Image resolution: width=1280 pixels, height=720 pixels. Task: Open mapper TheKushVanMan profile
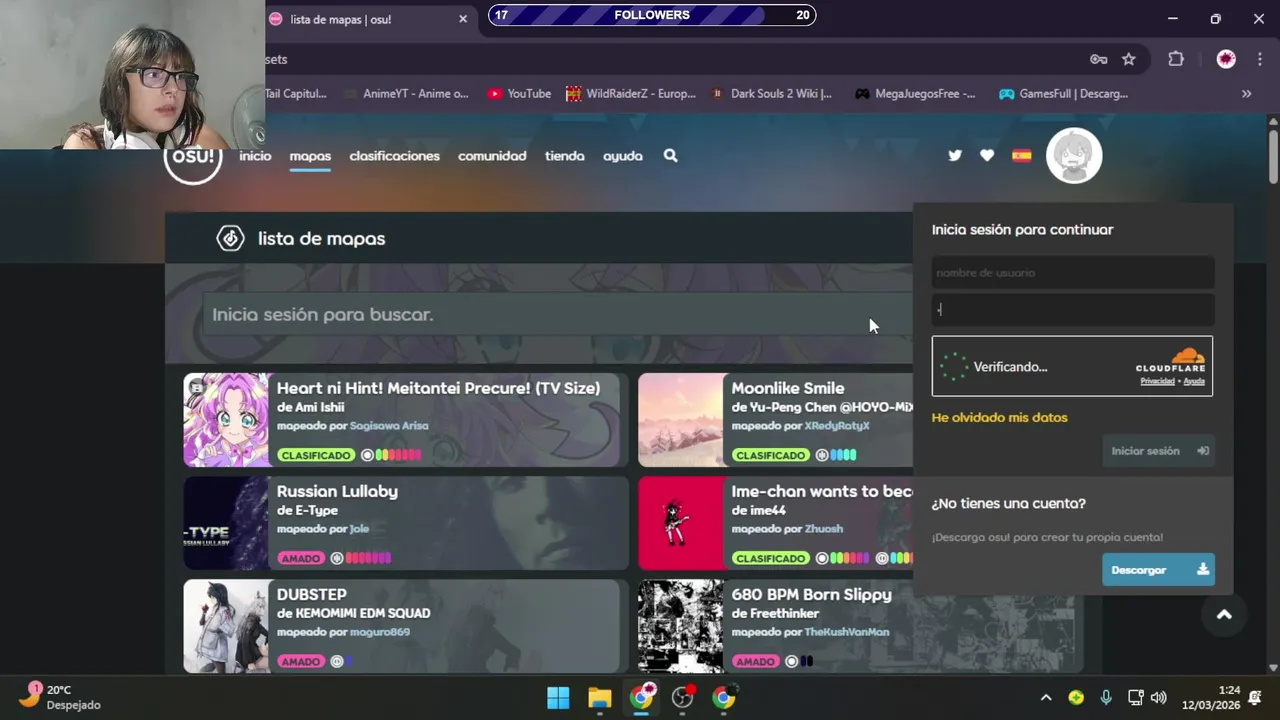pyautogui.click(x=846, y=632)
